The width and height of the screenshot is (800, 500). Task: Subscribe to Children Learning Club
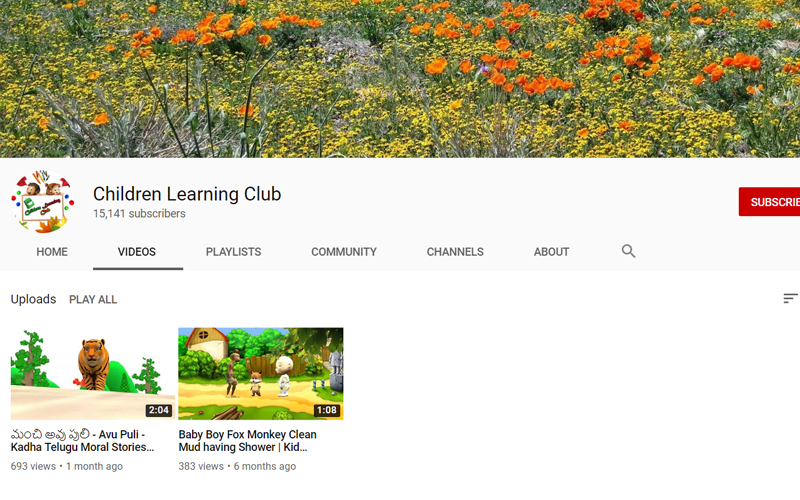[772, 202]
